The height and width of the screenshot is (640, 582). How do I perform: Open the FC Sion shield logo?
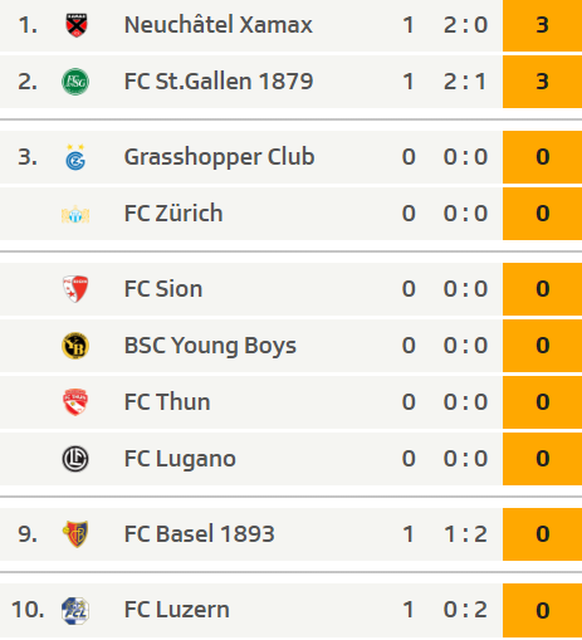[x=76, y=289]
